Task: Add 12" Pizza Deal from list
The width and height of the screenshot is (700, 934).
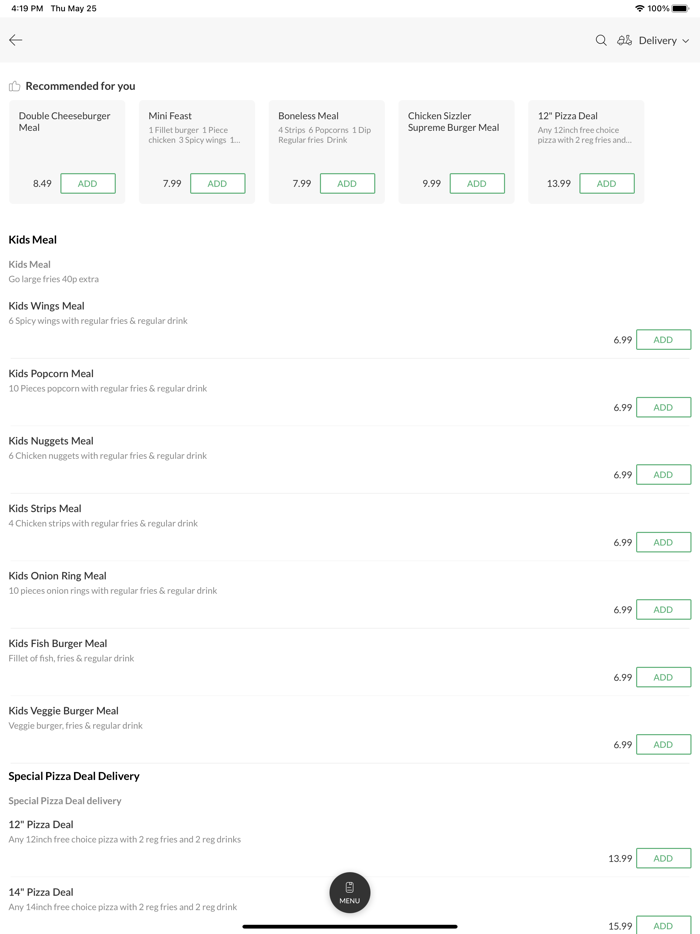Action: tap(663, 858)
